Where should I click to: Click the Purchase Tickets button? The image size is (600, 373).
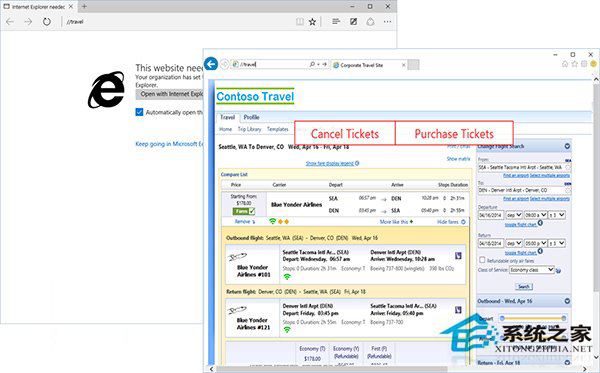click(454, 134)
